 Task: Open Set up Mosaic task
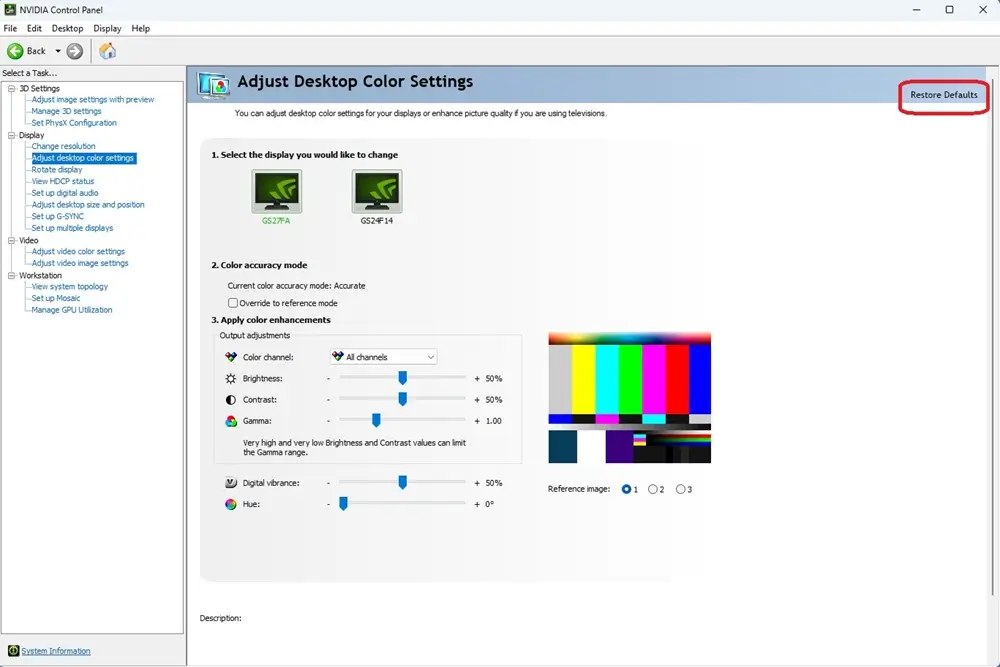56,298
